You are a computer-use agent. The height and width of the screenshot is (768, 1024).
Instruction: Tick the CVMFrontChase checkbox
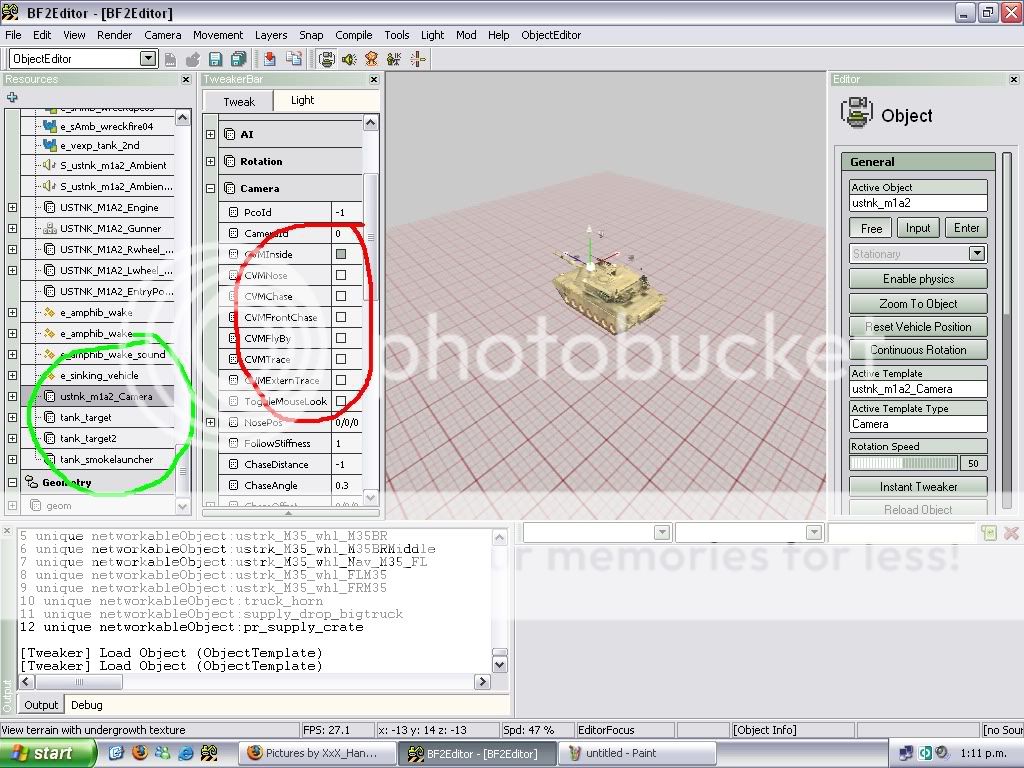(341, 317)
